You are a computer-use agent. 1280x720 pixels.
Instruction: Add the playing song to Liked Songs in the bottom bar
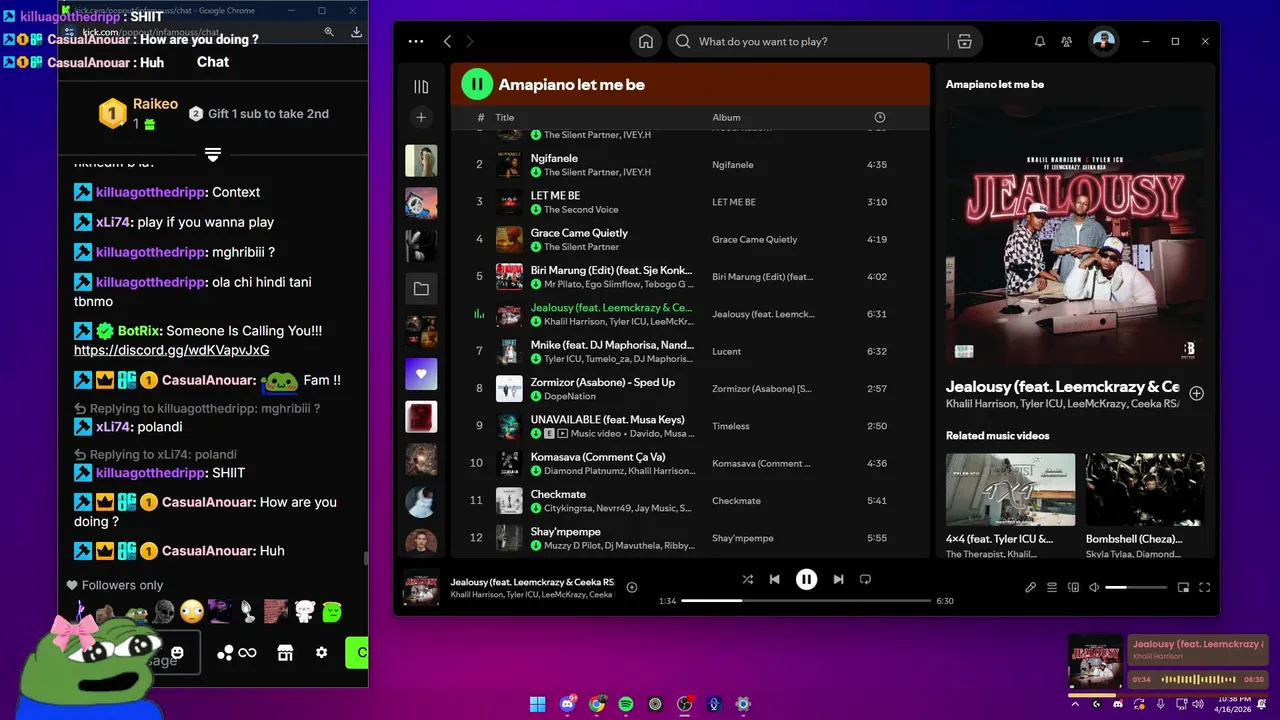click(x=632, y=587)
